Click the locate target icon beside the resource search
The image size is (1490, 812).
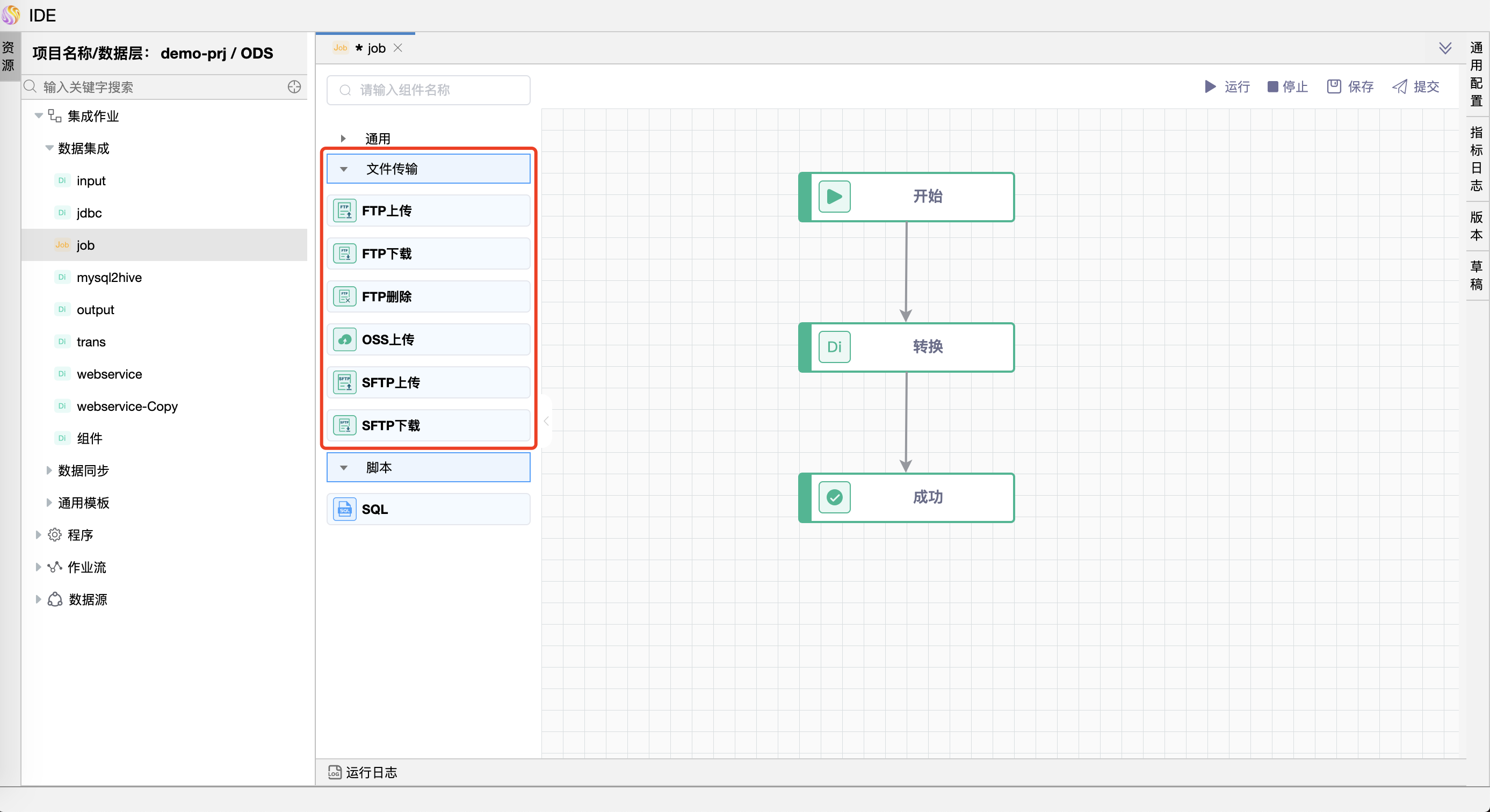point(294,87)
